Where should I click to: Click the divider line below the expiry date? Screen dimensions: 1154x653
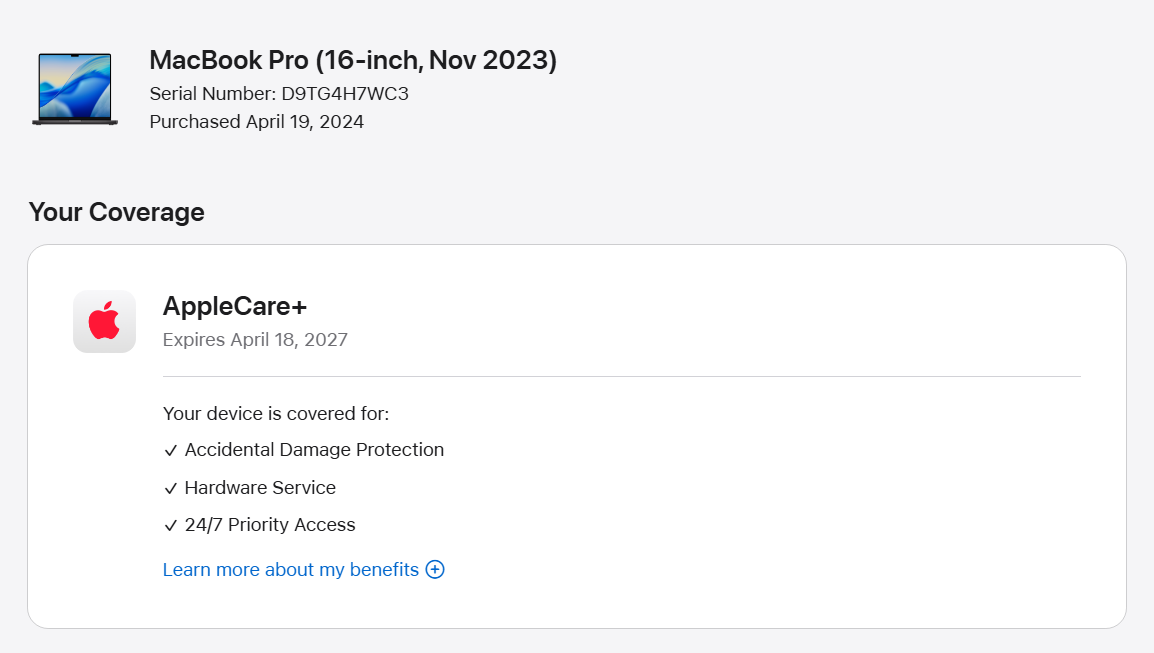(x=622, y=376)
